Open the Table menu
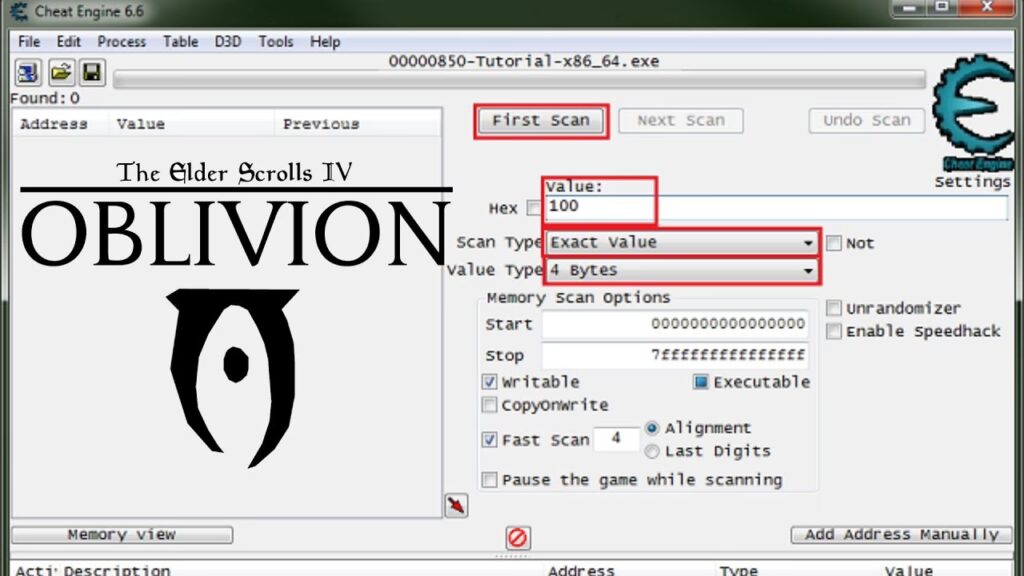The height and width of the screenshot is (576, 1024). 180,42
